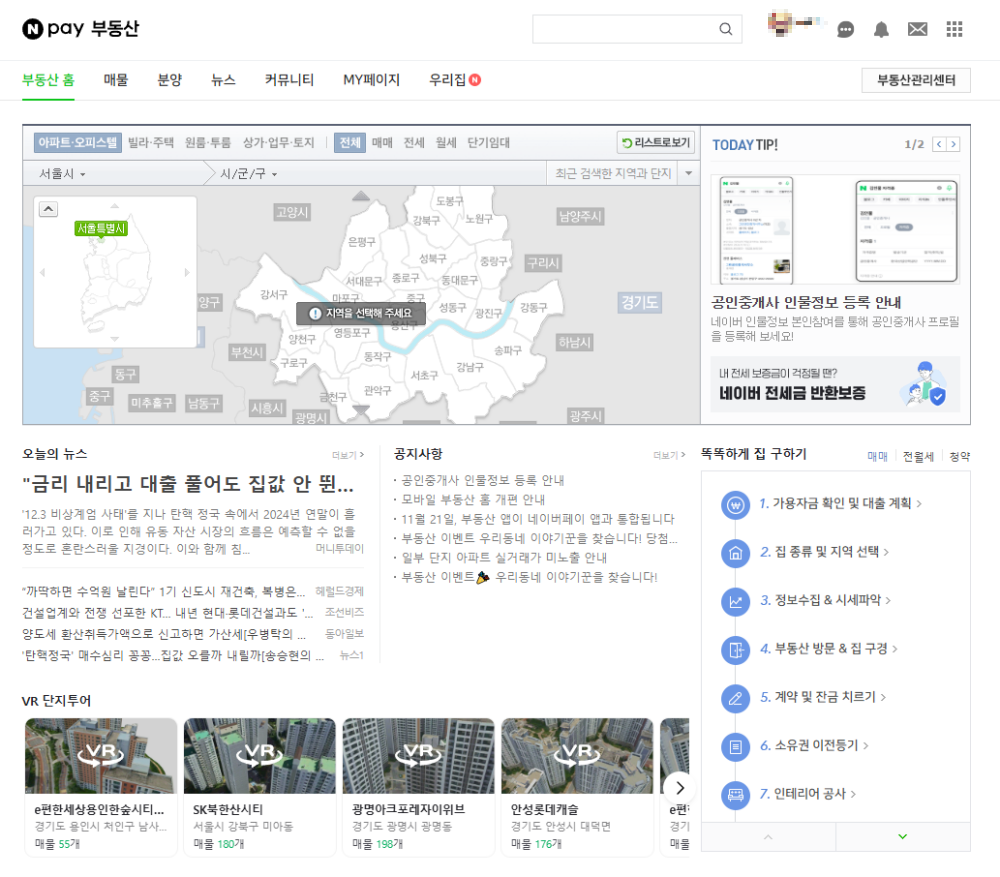
Task: Open 더보기 for 공지사항
Action: pyautogui.click(x=669, y=455)
